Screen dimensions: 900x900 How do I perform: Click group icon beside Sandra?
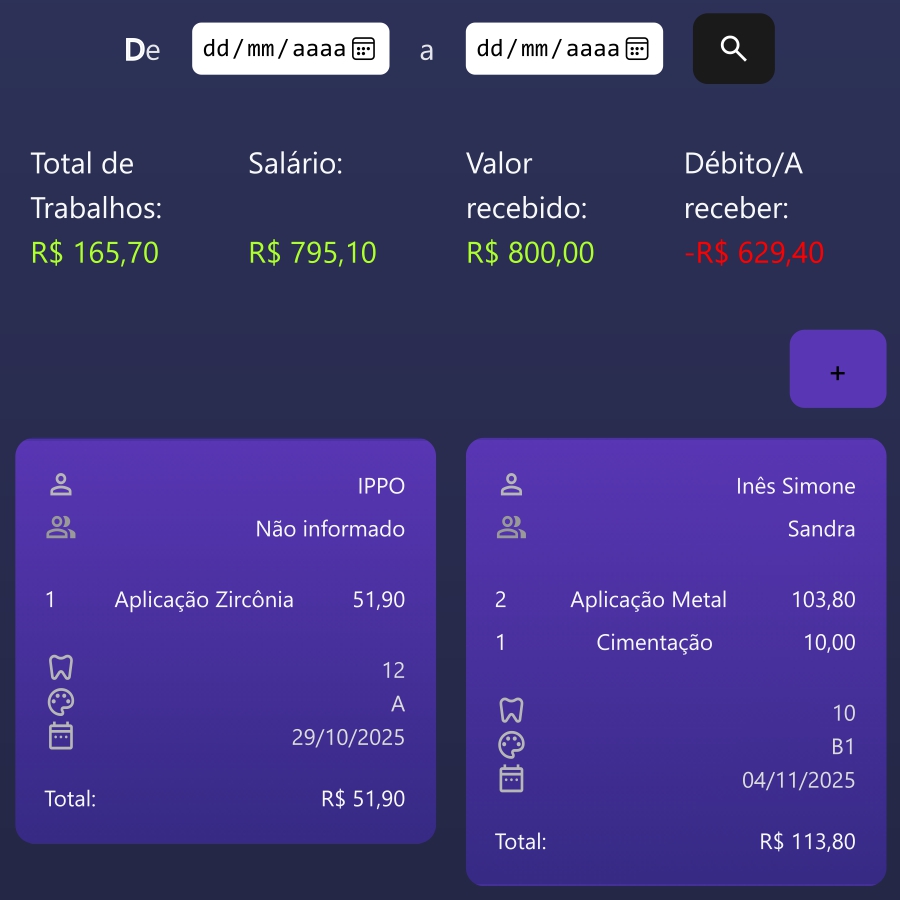pyautogui.click(x=512, y=528)
